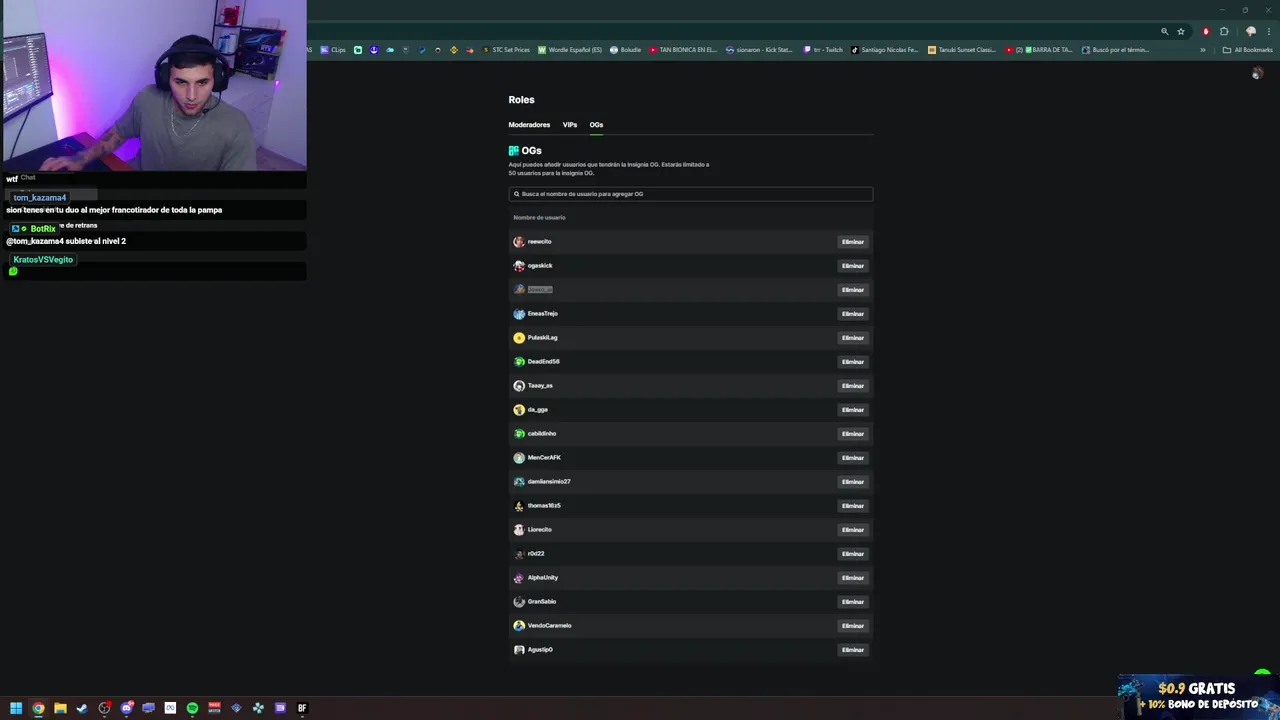Image resolution: width=1280 pixels, height=720 pixels.
Task: Open the TAN BIONICA EN EL... bookmark
Action: (x=683, y=50)
